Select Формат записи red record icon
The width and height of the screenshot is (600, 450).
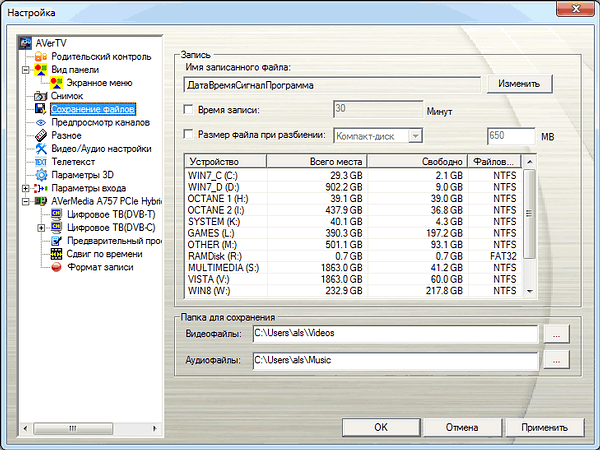point(56,267)
